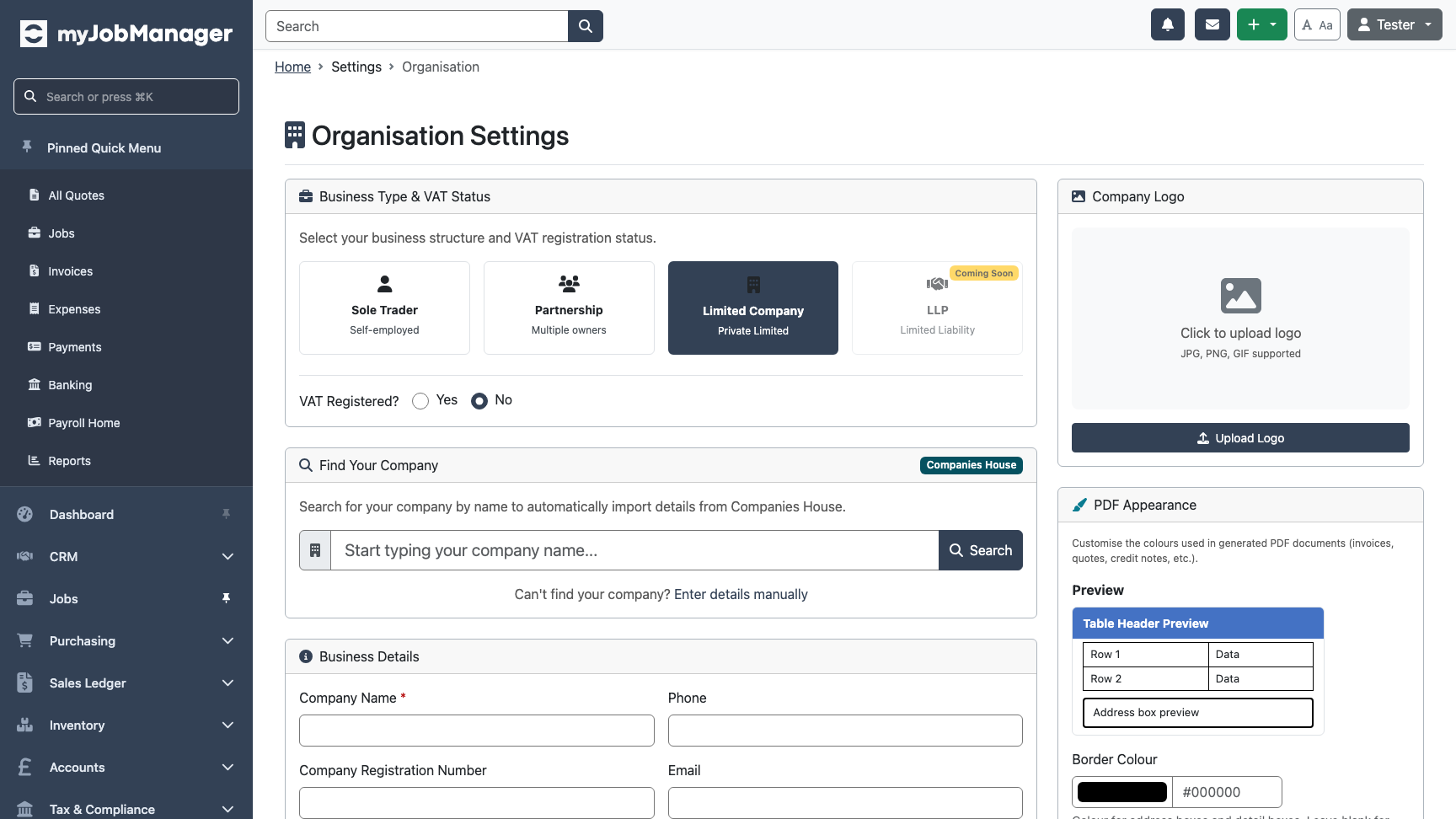This screenshot has height=819, width=1456.
Task: Expand the Accounts menu
Action: [227, 767]
